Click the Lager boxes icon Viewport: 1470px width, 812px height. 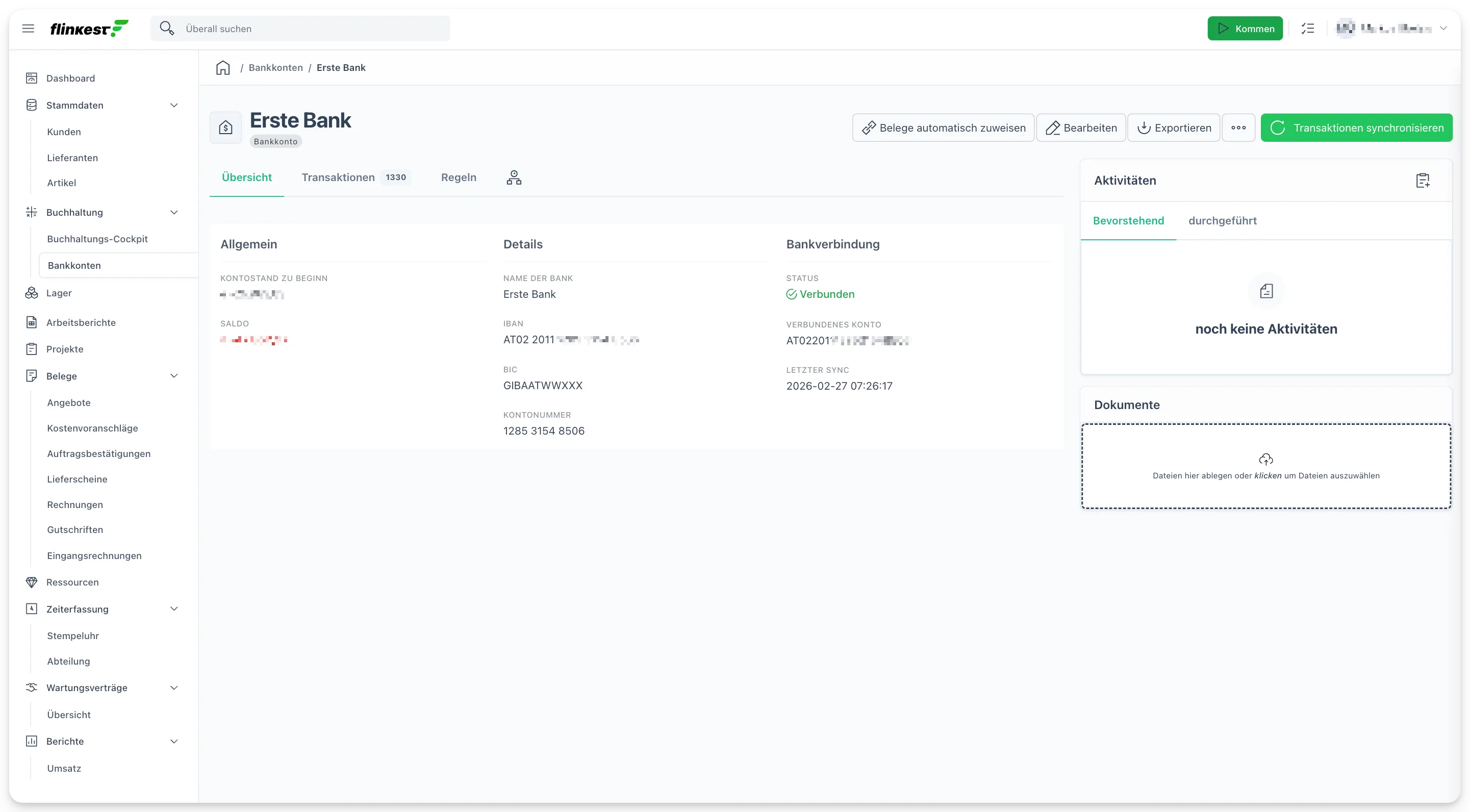32,293
